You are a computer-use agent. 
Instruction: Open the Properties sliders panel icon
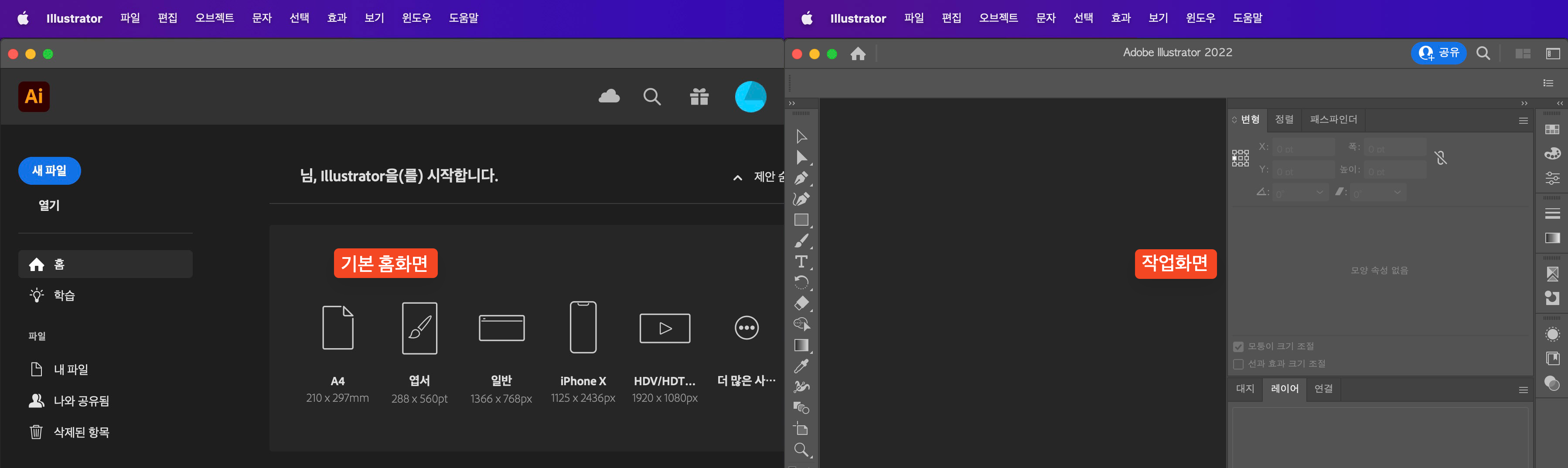[x=1552, y=178]
